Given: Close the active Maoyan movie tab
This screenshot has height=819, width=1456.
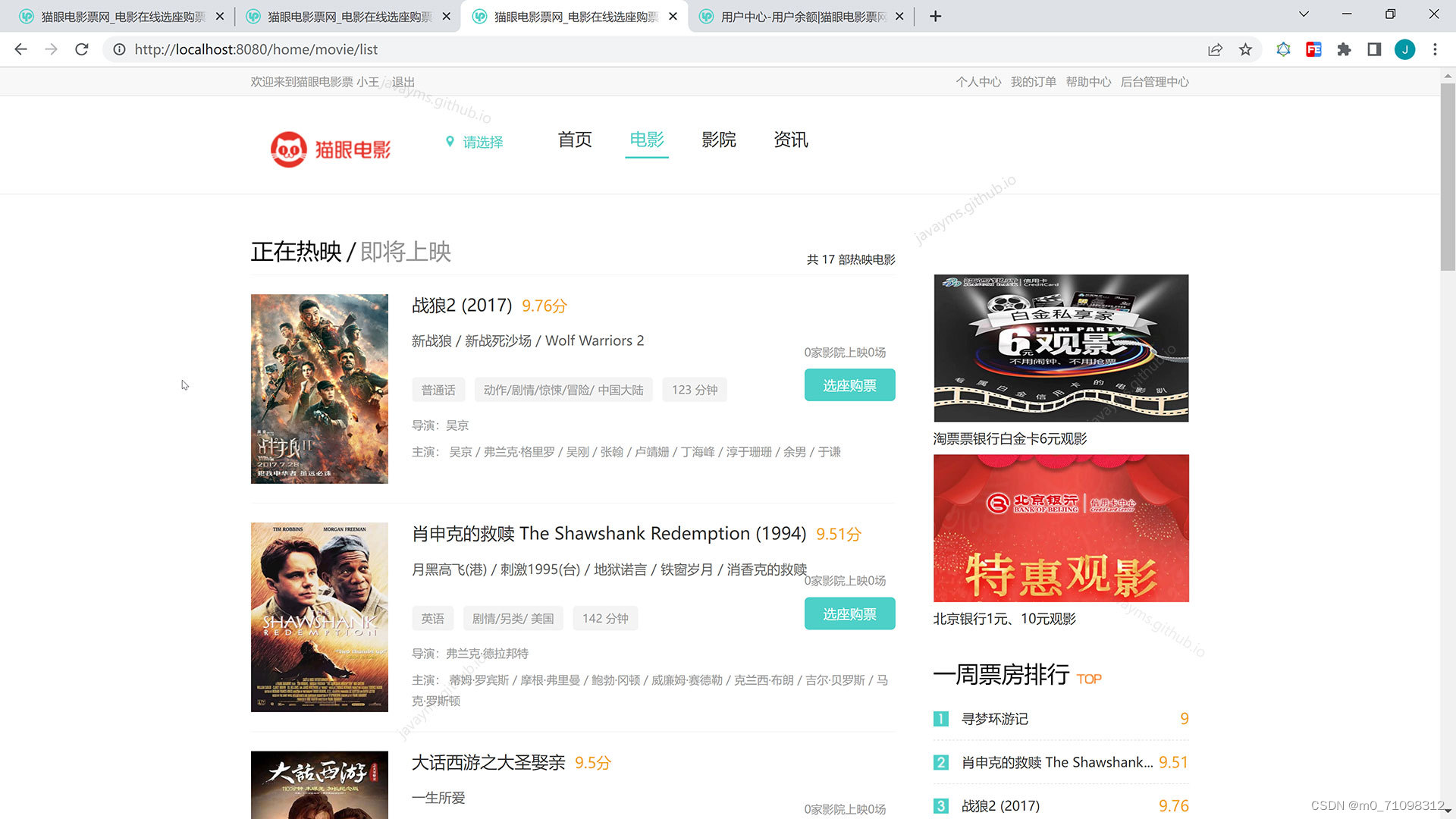Looking at the screenshot, I should pos(673,16).
